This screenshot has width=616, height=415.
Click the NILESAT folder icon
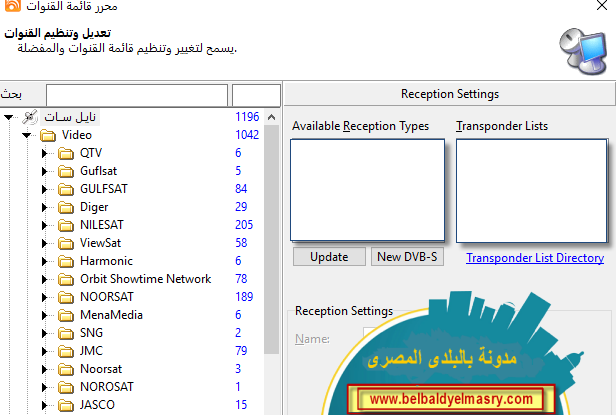66,225
